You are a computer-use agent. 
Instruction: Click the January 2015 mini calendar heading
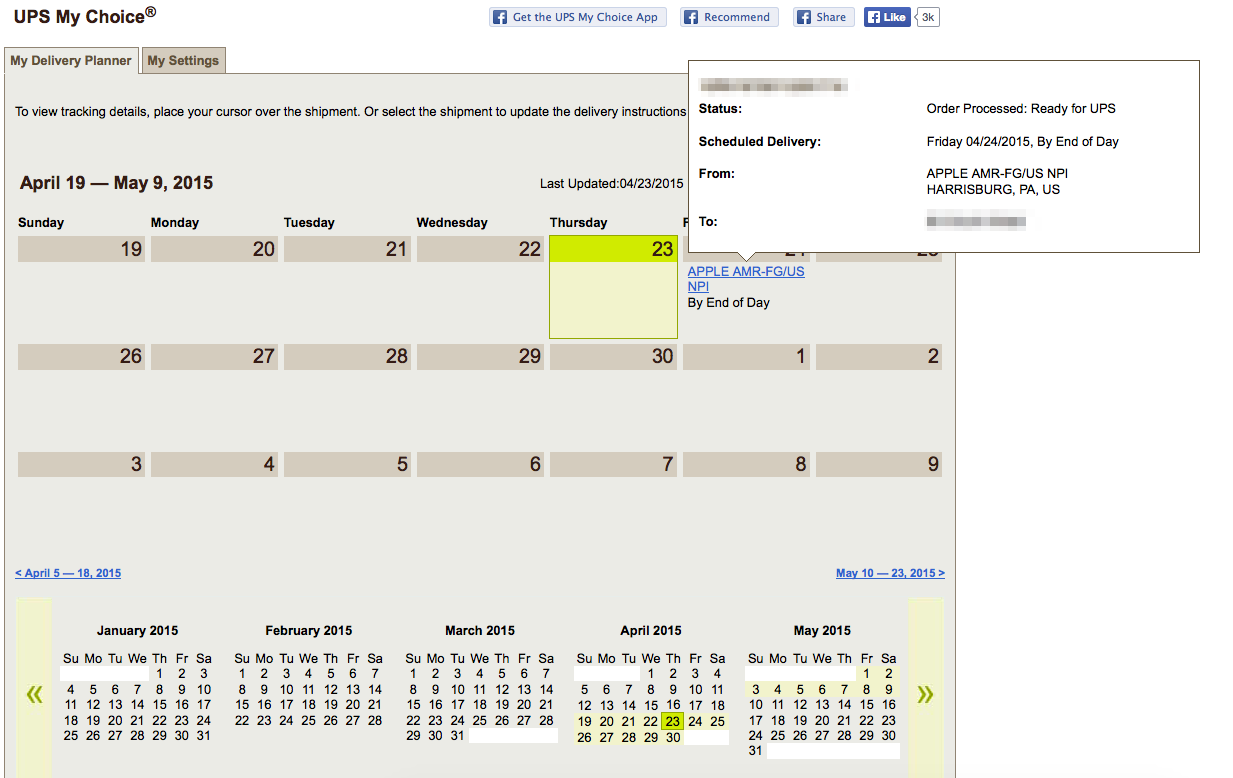(x=138, y=631)
